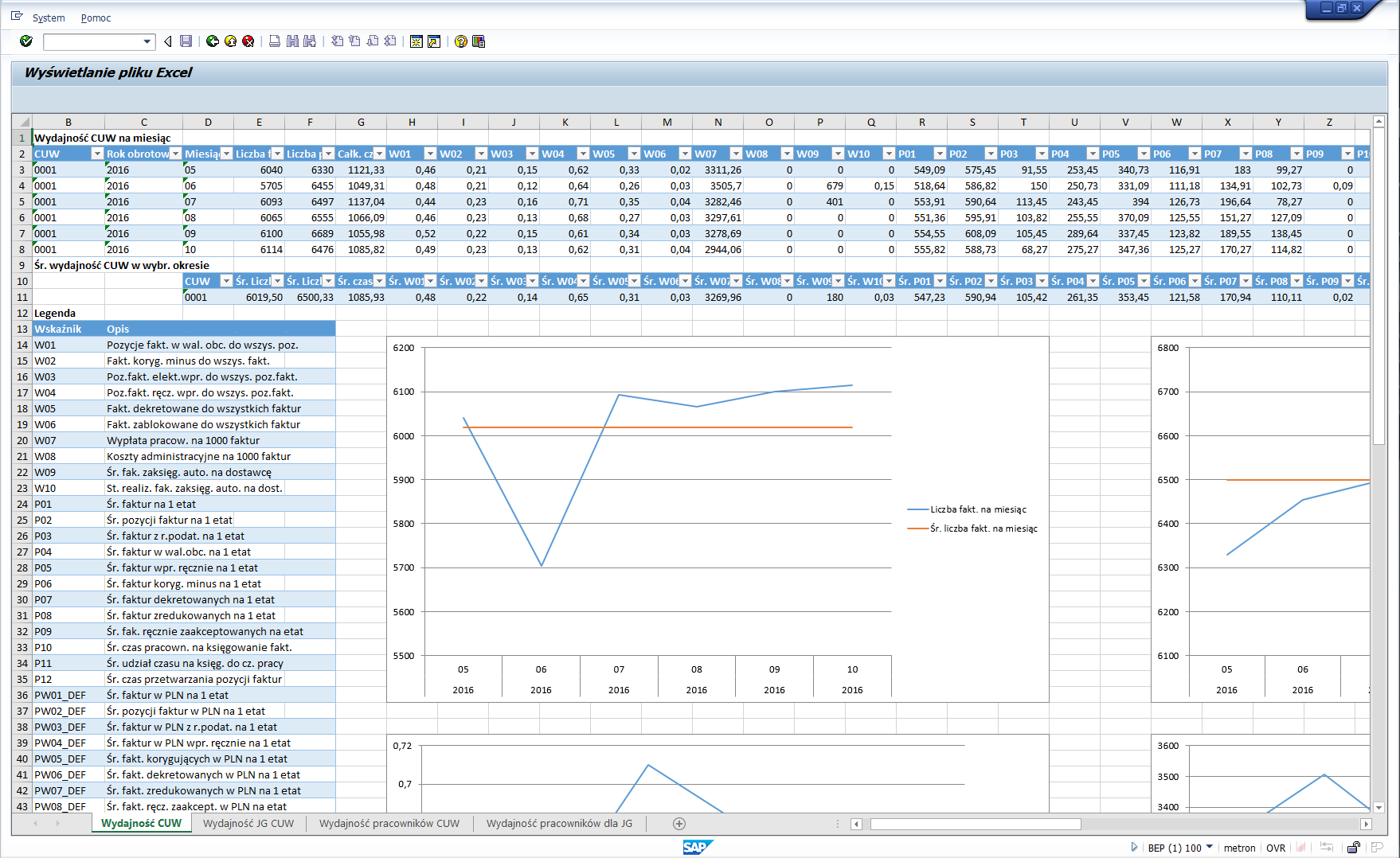Click the sheet tab scroll-right arrow
The width and height of the screenshot is (1400, 858).
coord(58,824)
